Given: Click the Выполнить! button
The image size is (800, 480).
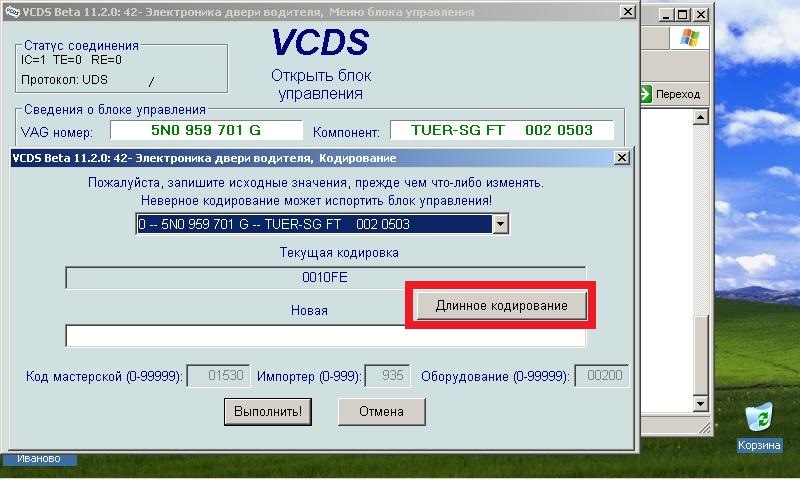Looking at the screenshot, I should point(268,412).
